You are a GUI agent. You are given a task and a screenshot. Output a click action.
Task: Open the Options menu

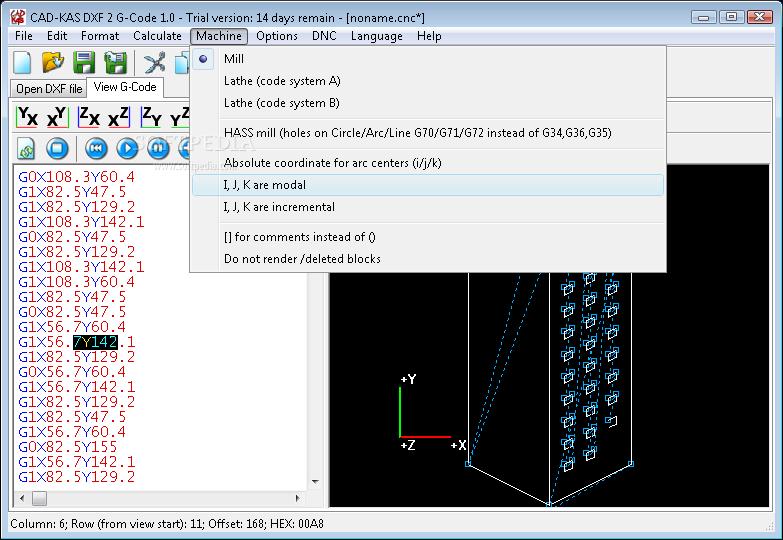point(277,36)
